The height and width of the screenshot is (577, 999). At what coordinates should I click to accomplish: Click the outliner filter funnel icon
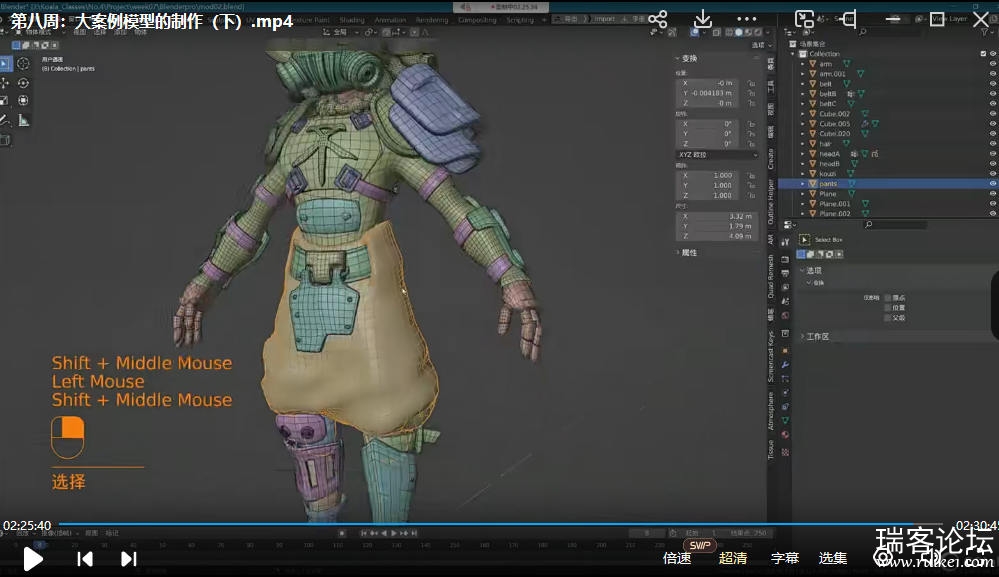(985, 31)
